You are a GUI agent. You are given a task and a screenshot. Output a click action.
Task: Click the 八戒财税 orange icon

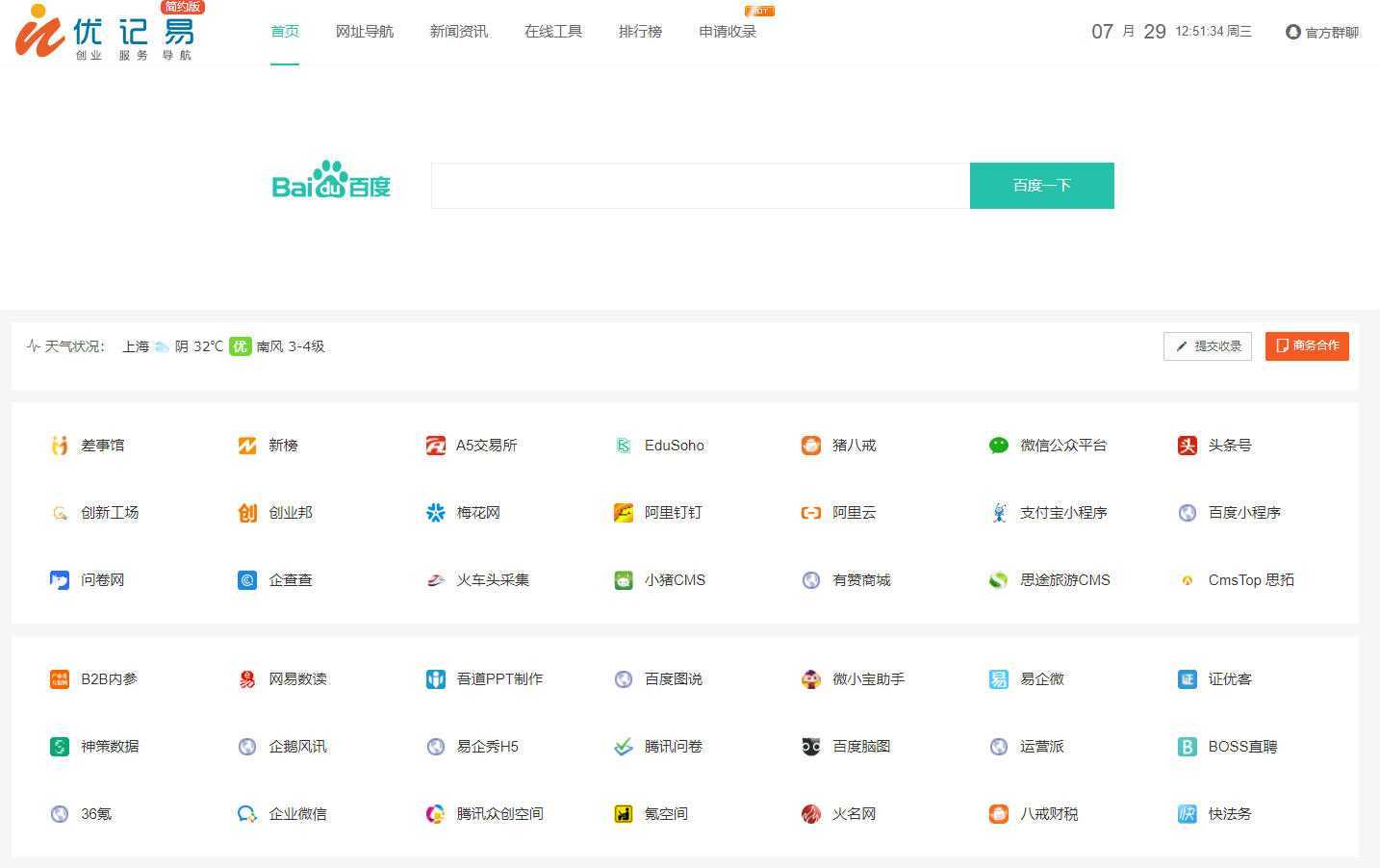pyautogui.click(x=999, y=814)
